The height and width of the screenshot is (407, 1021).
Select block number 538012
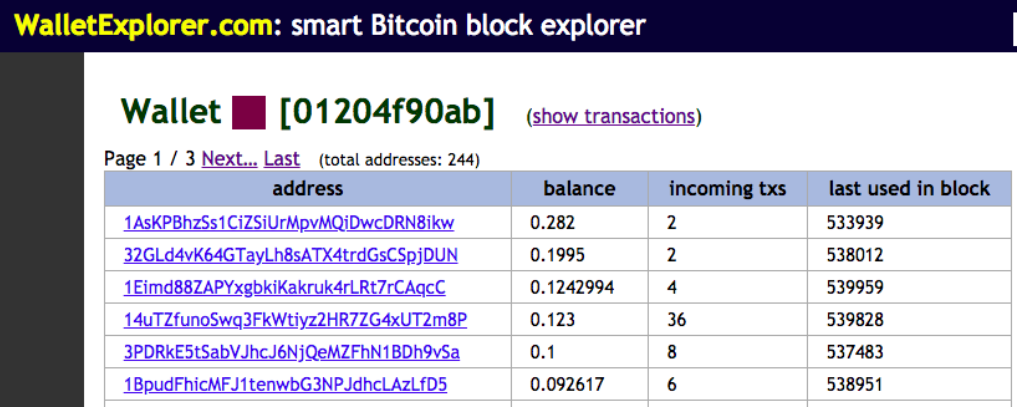[855, 255]
